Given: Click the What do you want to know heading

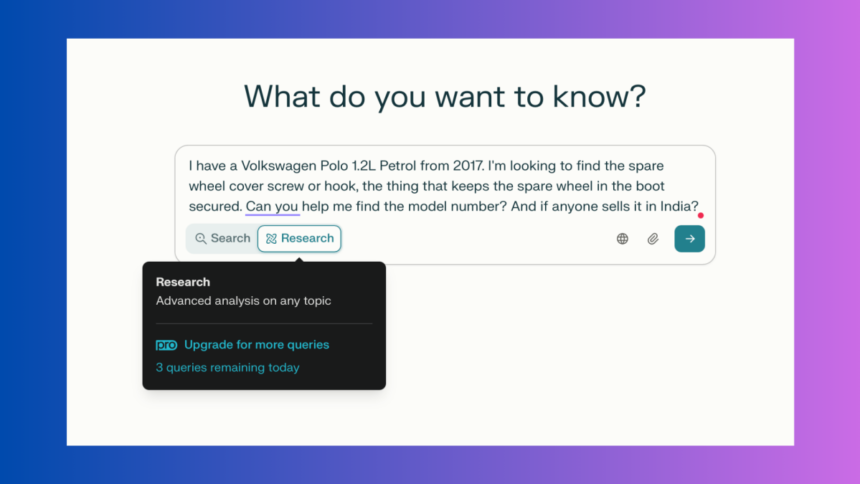Looking at the screenshot, I should tap(445, 97).
